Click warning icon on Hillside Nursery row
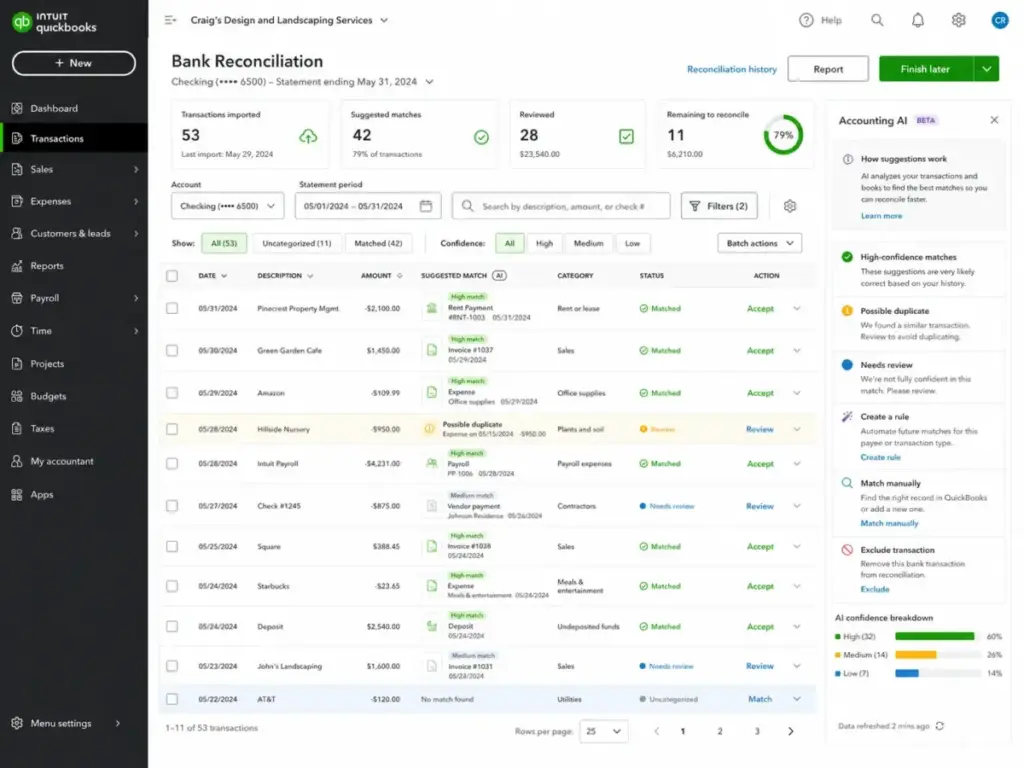1024x768 pixels. pos(429,429)
